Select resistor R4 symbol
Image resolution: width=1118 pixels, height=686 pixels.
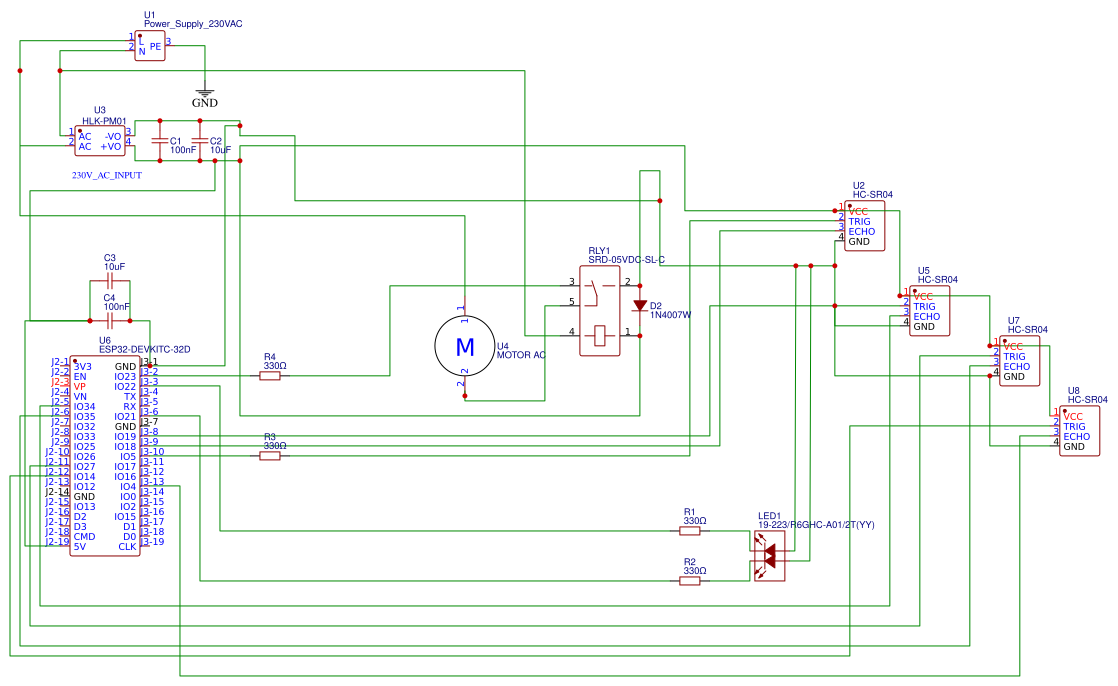point(270,376)
